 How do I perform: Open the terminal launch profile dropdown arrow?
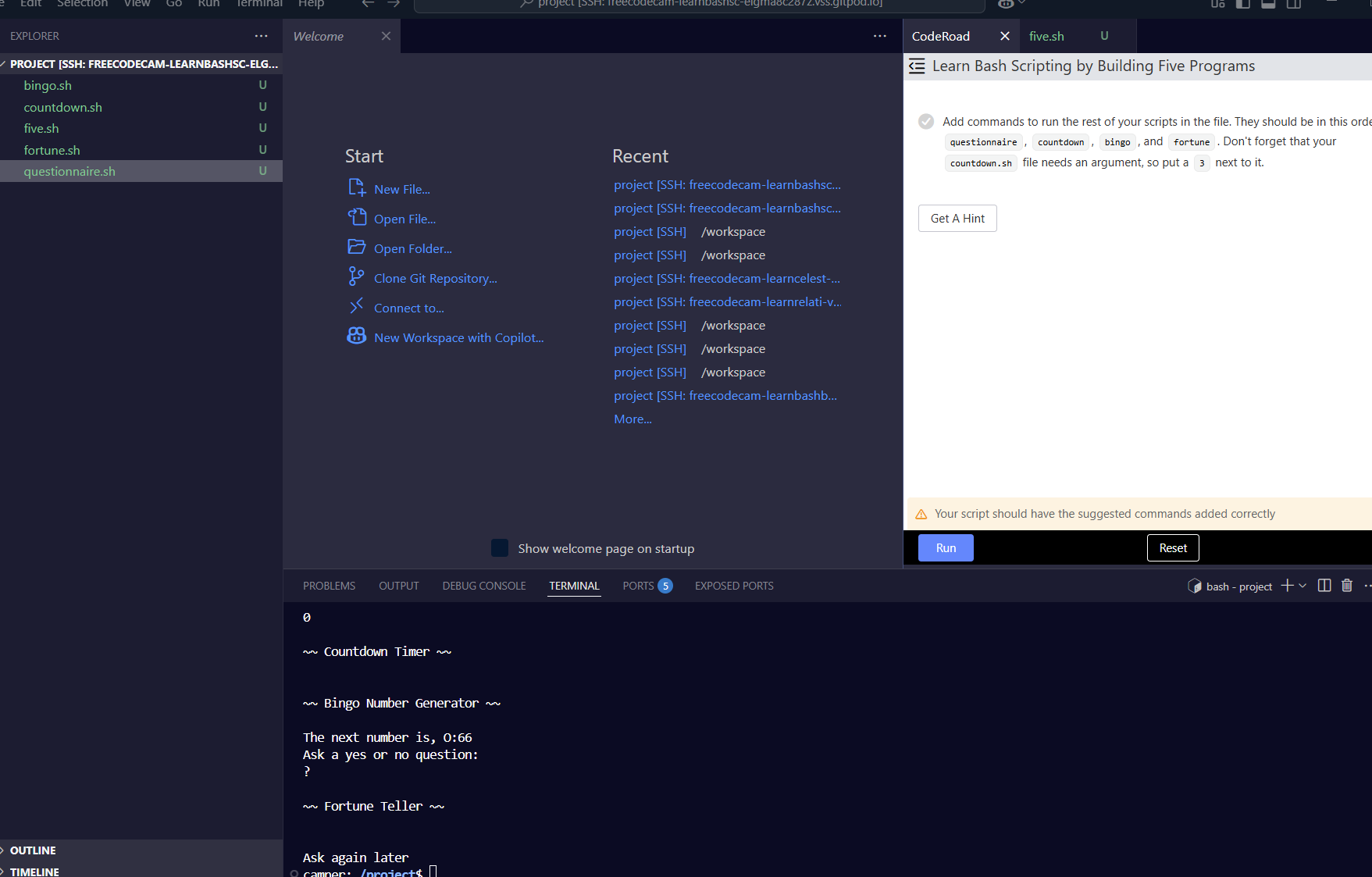pos(1303,586)
